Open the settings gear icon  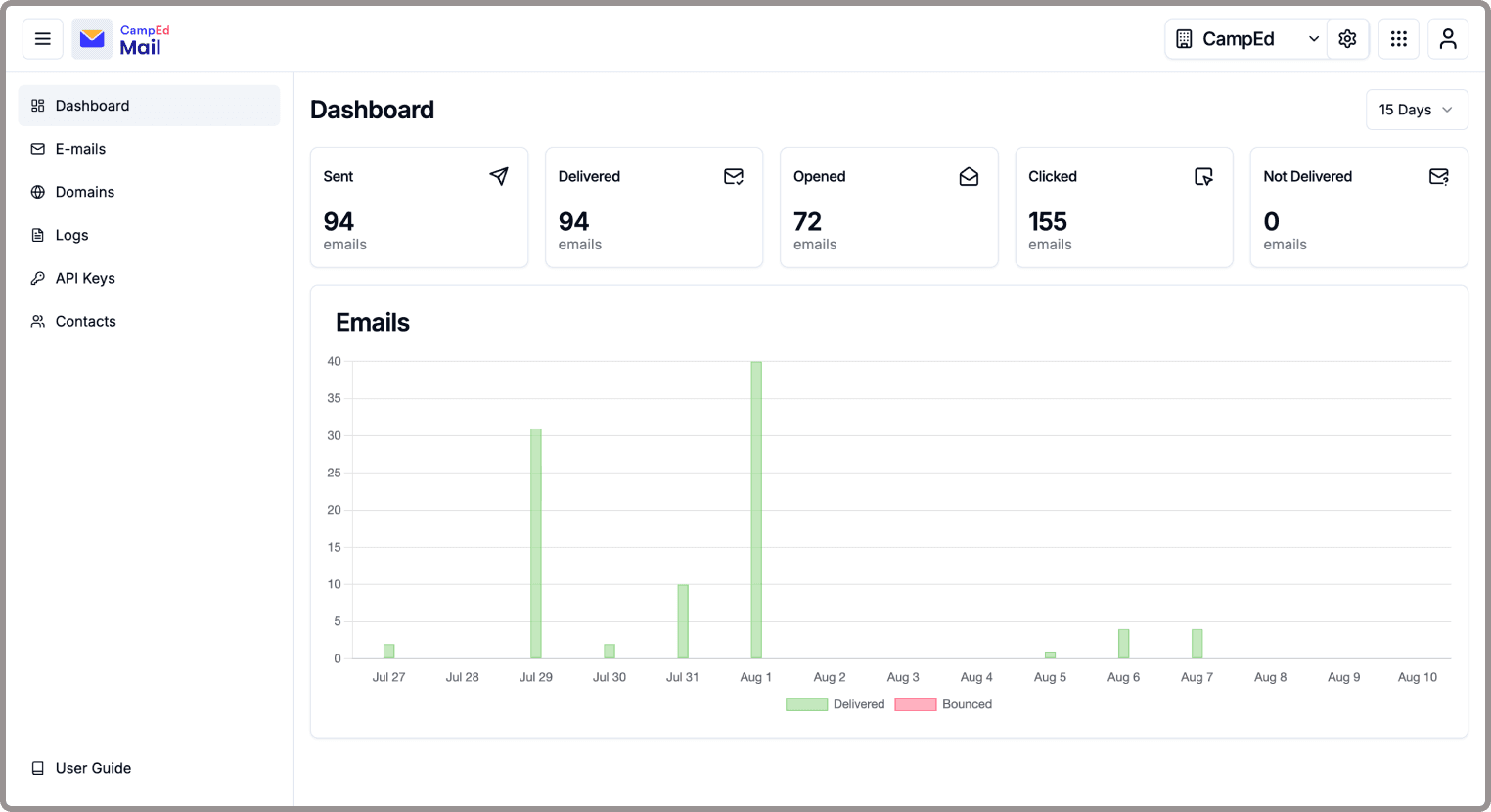click(x=1347, y=39)
